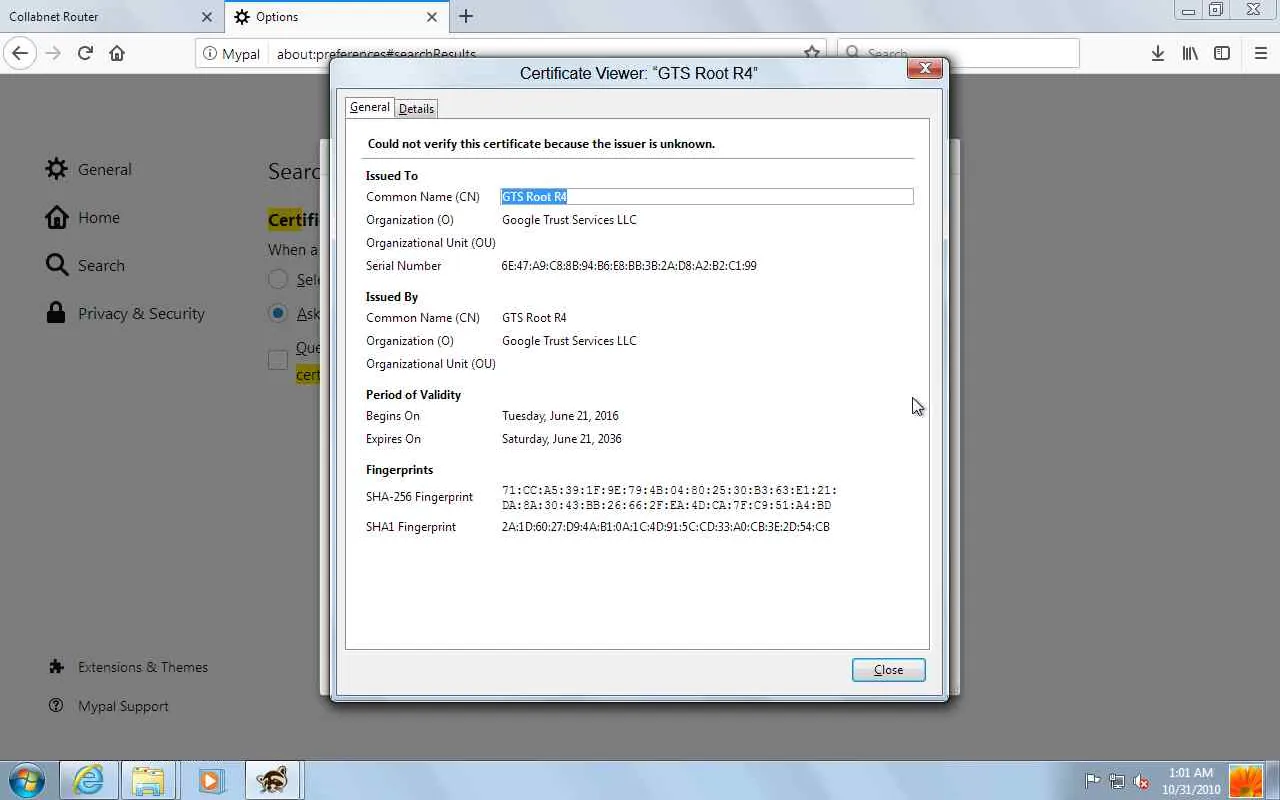1280x800 pixels.
Task: Reload the current page
Action: [85, 53]
